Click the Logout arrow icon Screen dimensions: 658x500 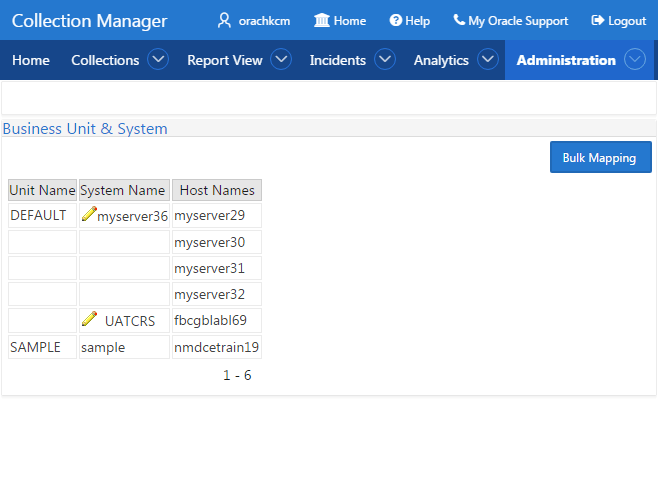pos(597,20)
